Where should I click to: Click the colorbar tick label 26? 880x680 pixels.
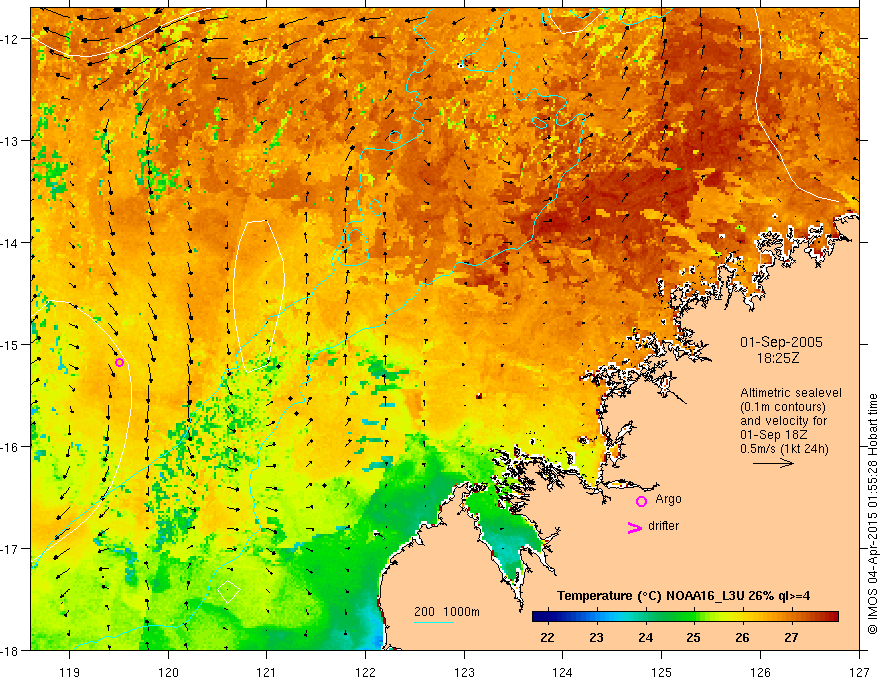[x=742, y=638]
